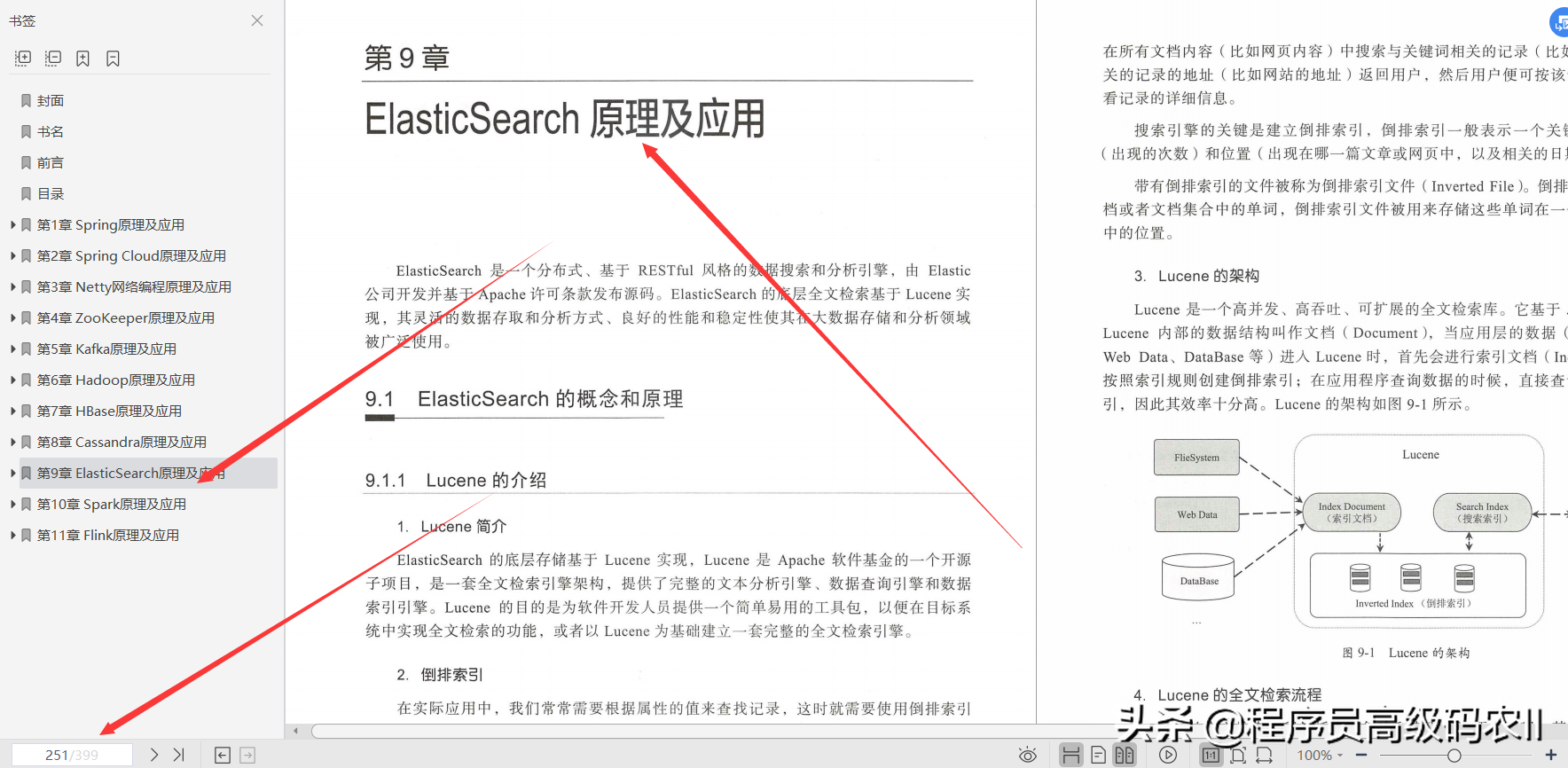Image resolution: width=1568 pixels, height=768 pixels.
Task: Click the blue floating assistant icon
Action: tap(1559, 23)
